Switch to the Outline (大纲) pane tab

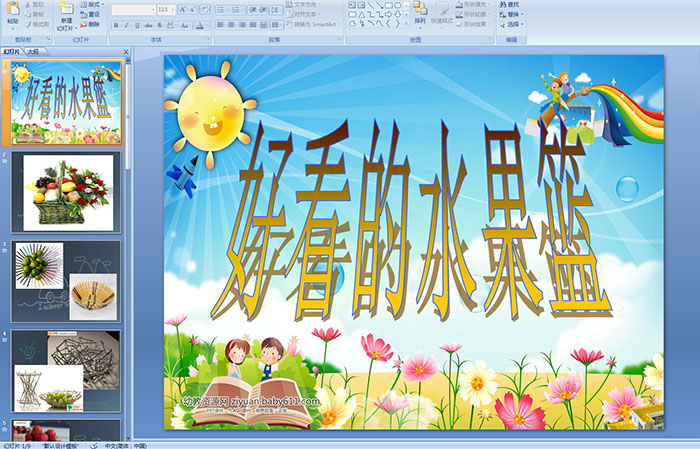[33, 52]
